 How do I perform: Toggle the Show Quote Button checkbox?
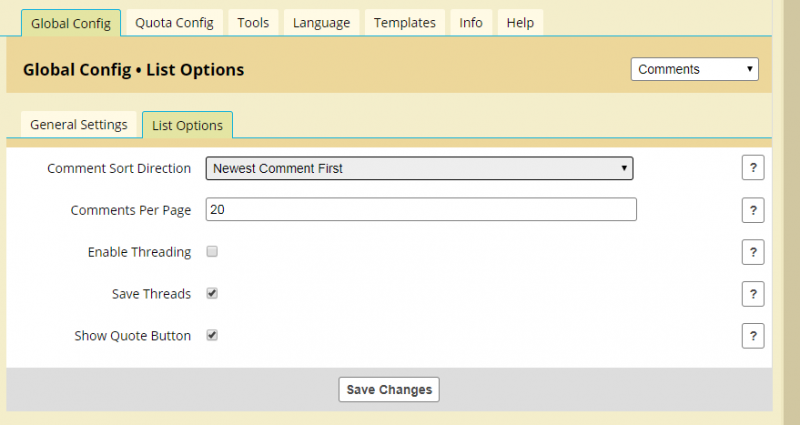(x=212, y=336)
